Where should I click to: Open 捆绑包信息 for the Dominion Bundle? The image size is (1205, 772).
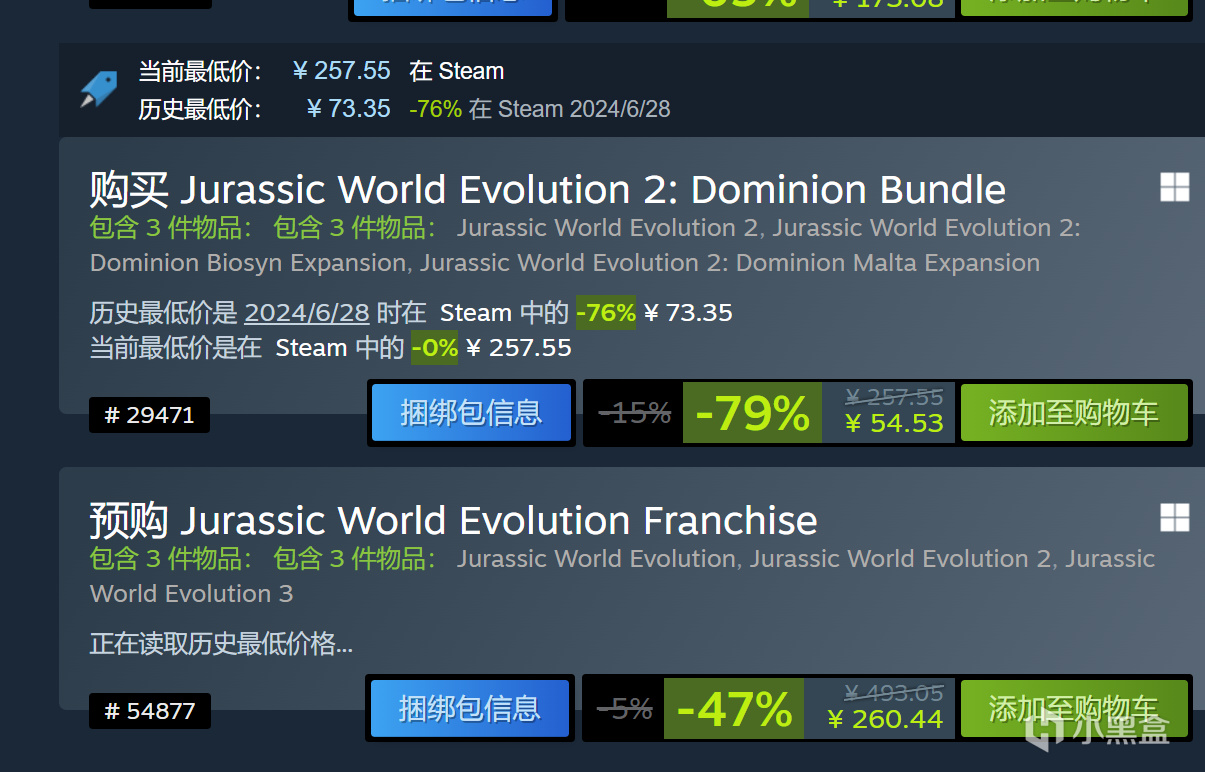[x=471, y=412]
